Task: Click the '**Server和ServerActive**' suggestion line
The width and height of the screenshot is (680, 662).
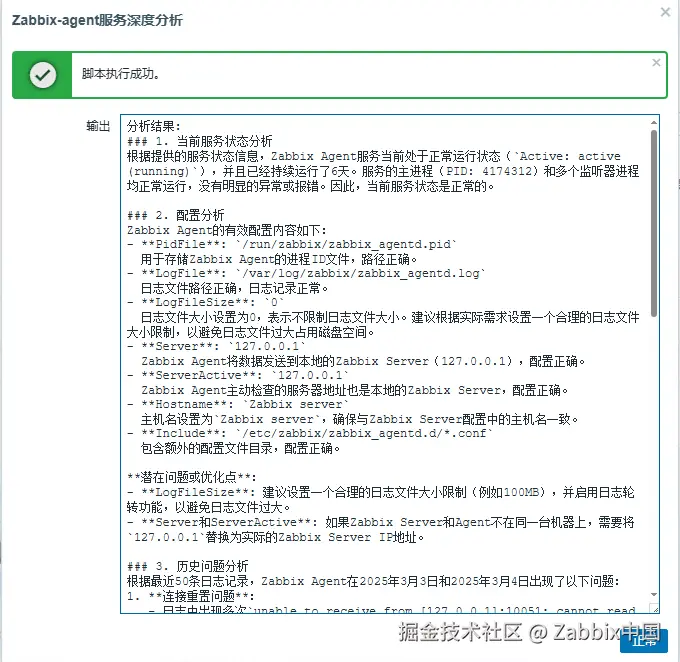Action: click(x=380, y=522)
